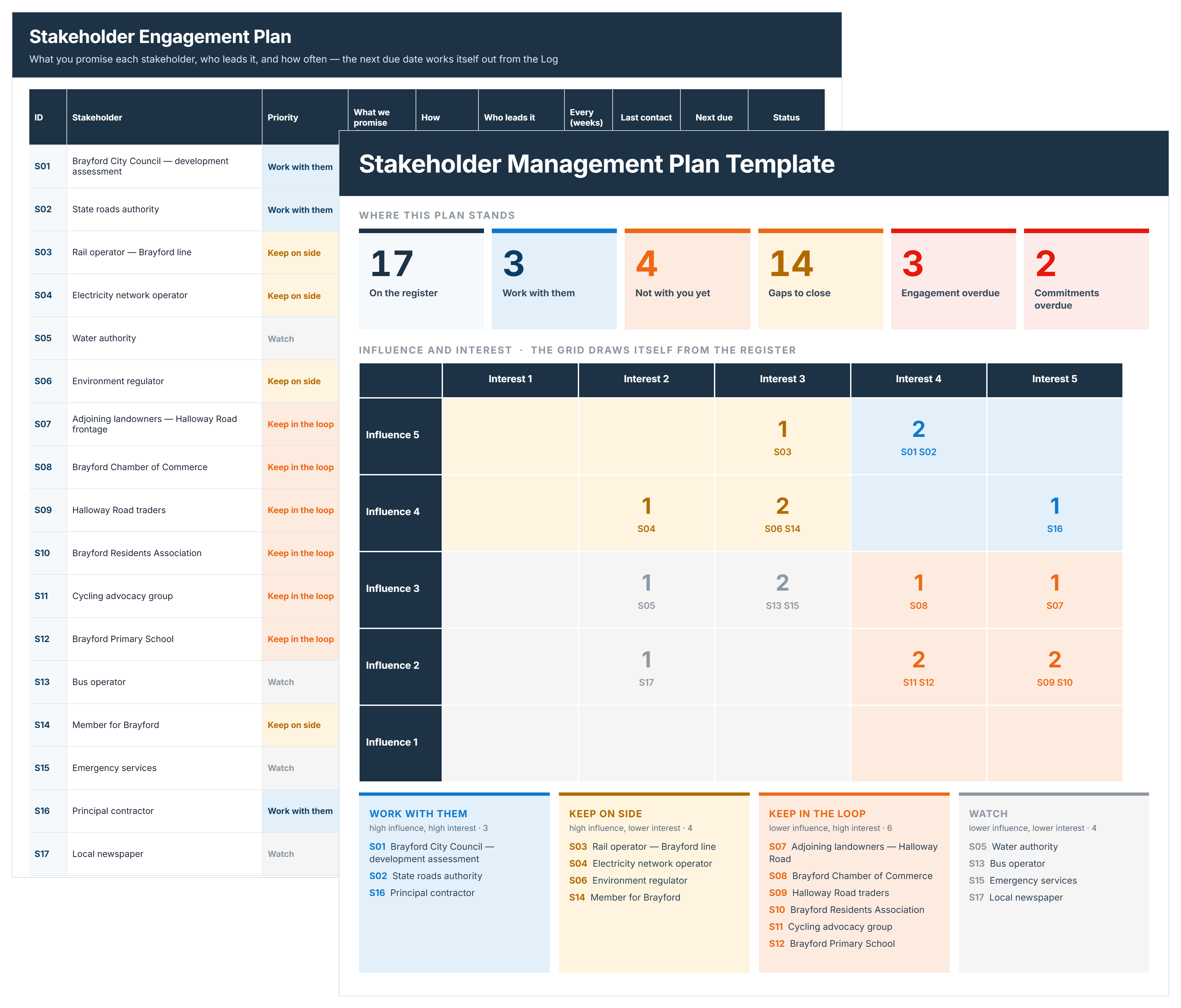Select the ID column header in Engagement Plan
The width and height of the screenshot is (1181, 1008).
48,118
